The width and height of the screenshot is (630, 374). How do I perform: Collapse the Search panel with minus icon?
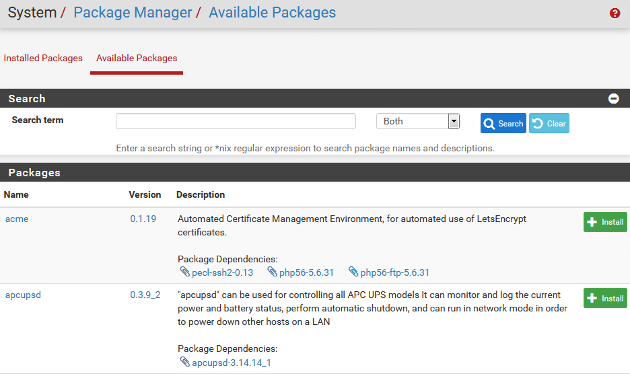pos(613,98)
